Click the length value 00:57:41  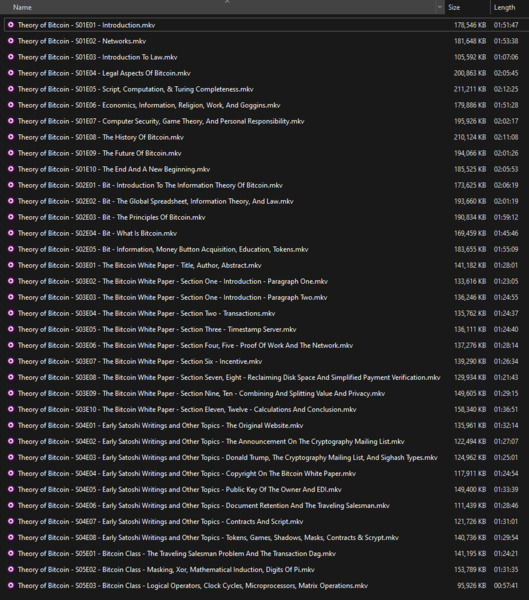[506, 585]
